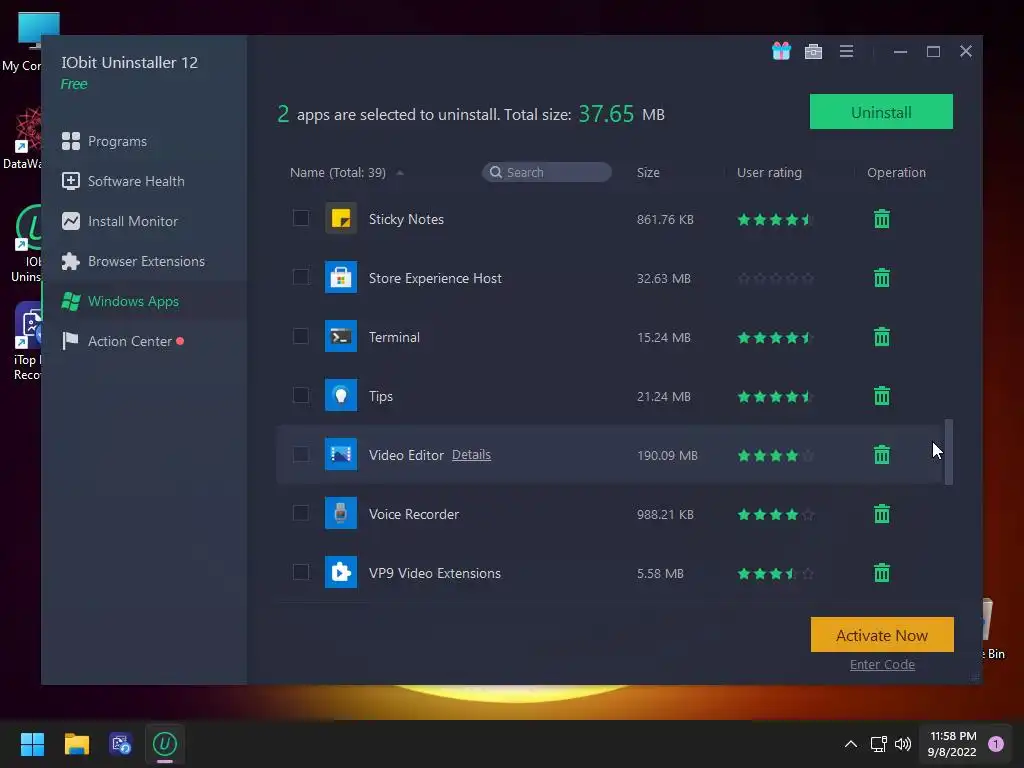Click the trash icon for Store Experience Host
The image size is (1024, 768).
(882, 278)
